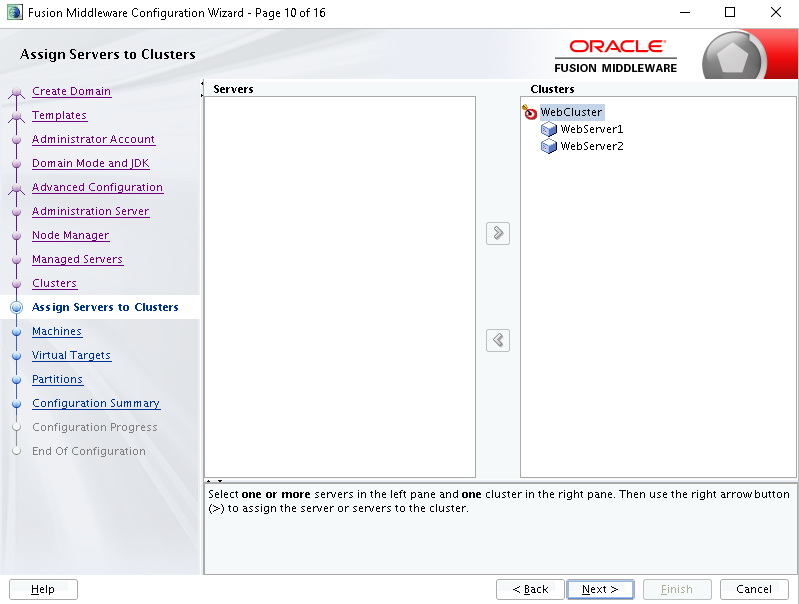799x604 pixels.
Task: Click the Back button
Action: 530,589
